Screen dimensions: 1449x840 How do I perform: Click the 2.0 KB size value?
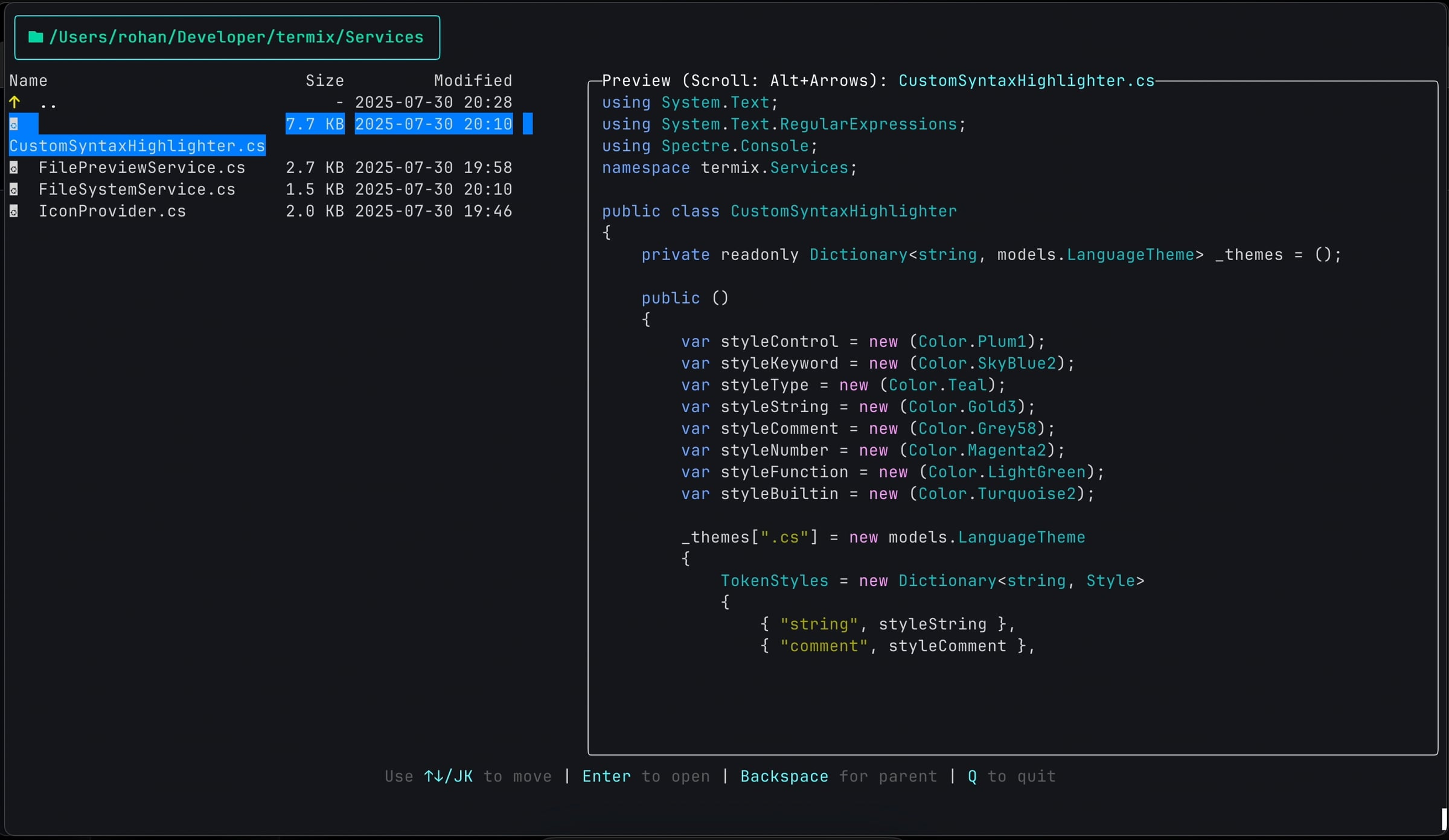coord(315,211)
